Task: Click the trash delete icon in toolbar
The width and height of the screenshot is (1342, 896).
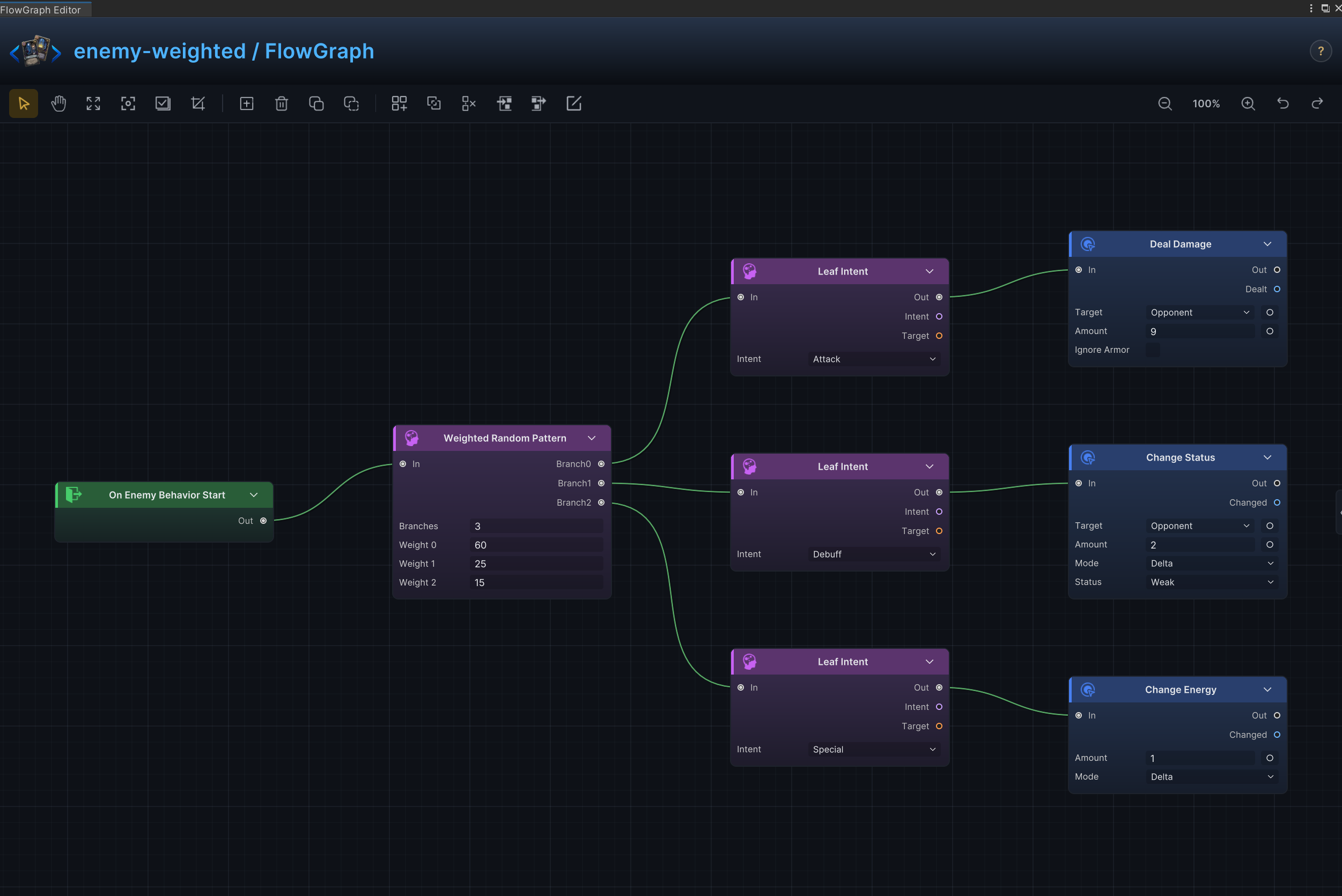Action: point(281,103)
